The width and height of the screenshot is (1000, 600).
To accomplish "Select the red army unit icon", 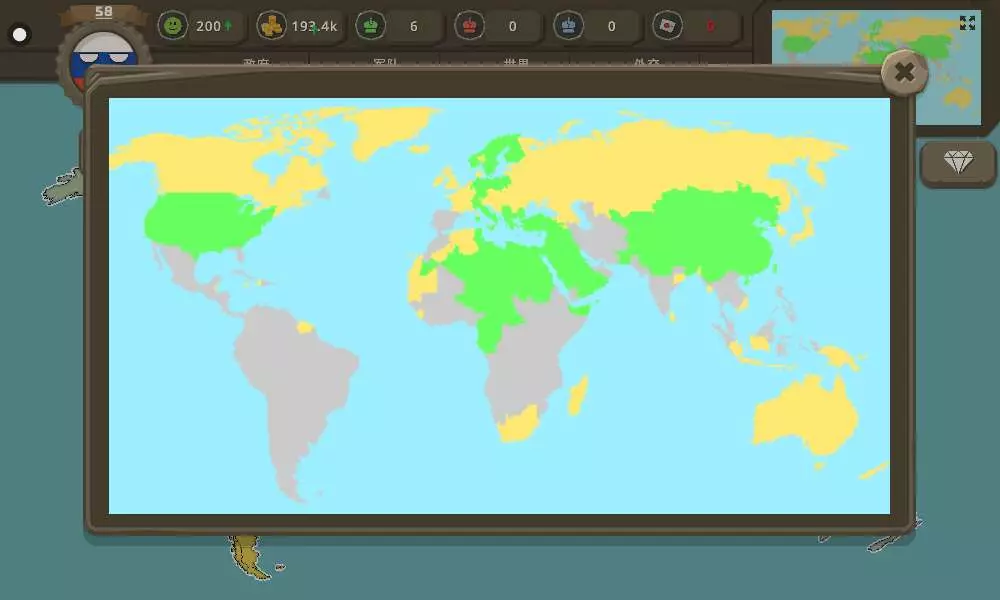I will [x=469, y=26].
